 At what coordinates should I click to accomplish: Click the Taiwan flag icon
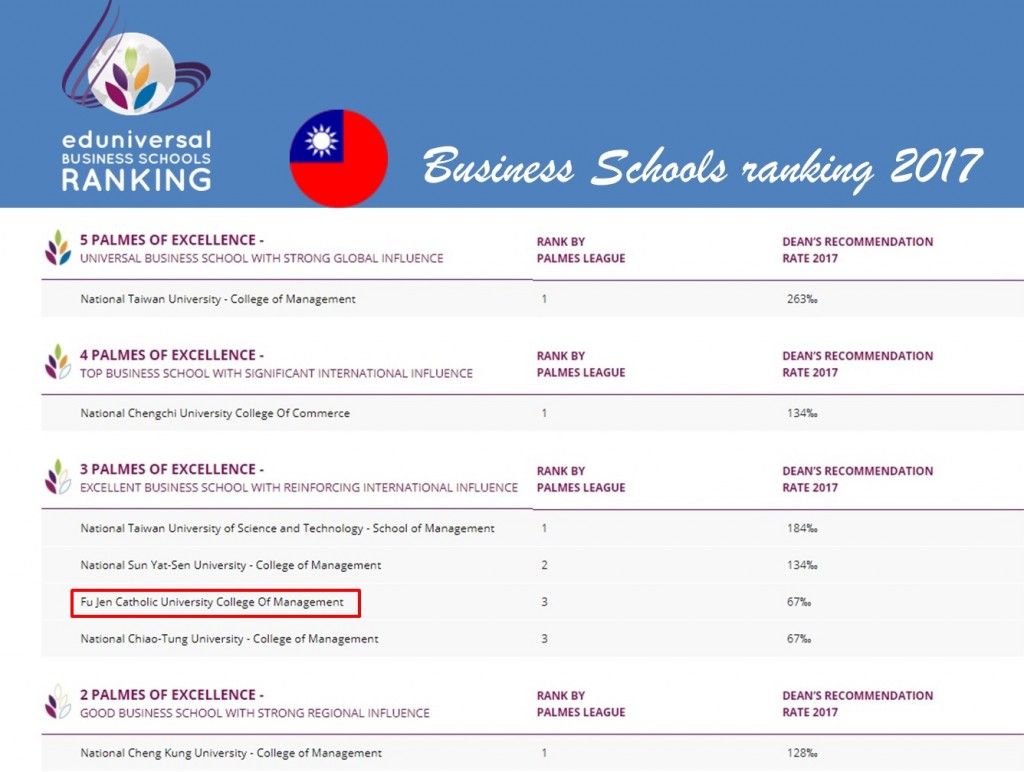tap(338, 158)
